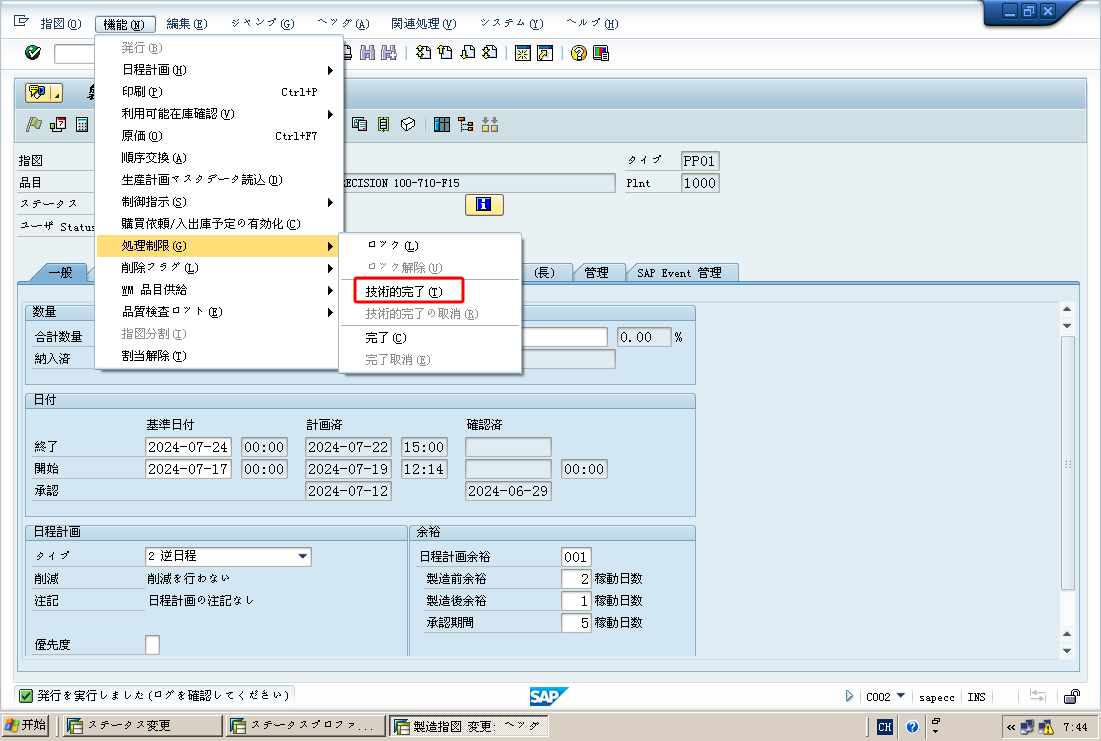The image size is (1101, 741).
Task: Click the 3D box component icon in the toolbar
Action: coord(407,124)
